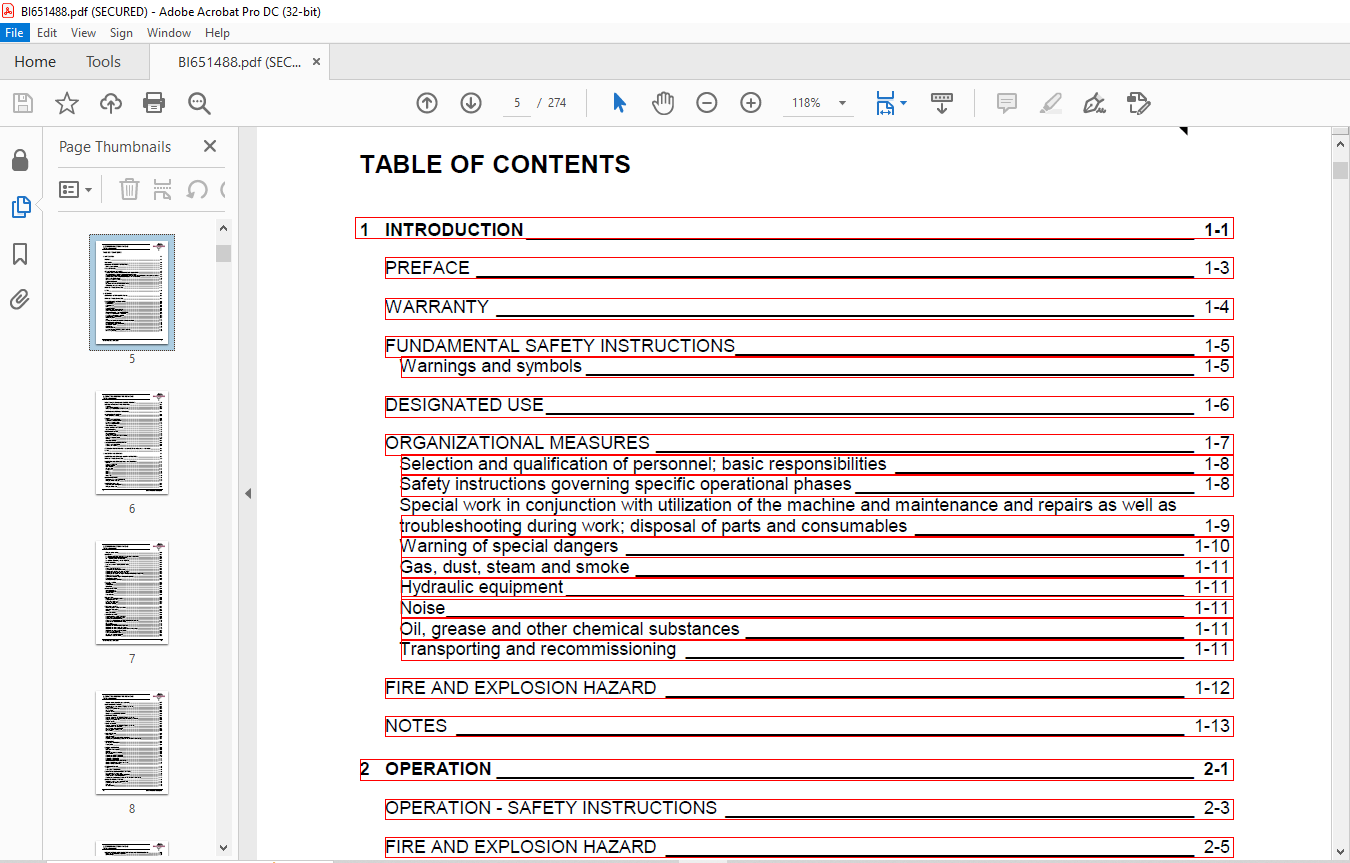Click the upload to cloud icon
This screenshot has width=1350, height=863.
[x=110, y=103]
